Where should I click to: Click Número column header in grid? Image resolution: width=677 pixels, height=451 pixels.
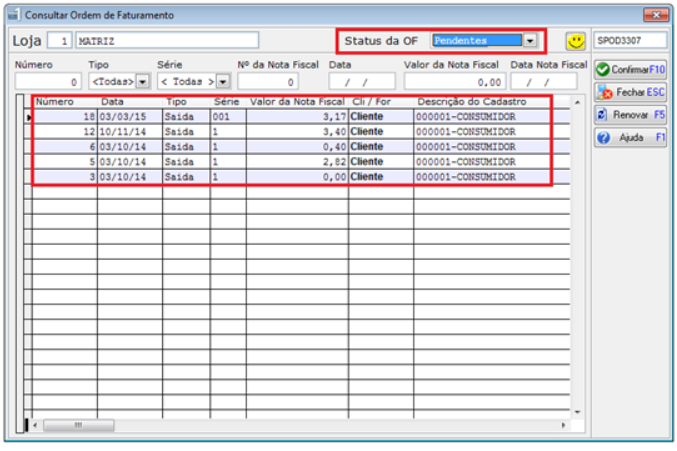(x=55, y=102)
